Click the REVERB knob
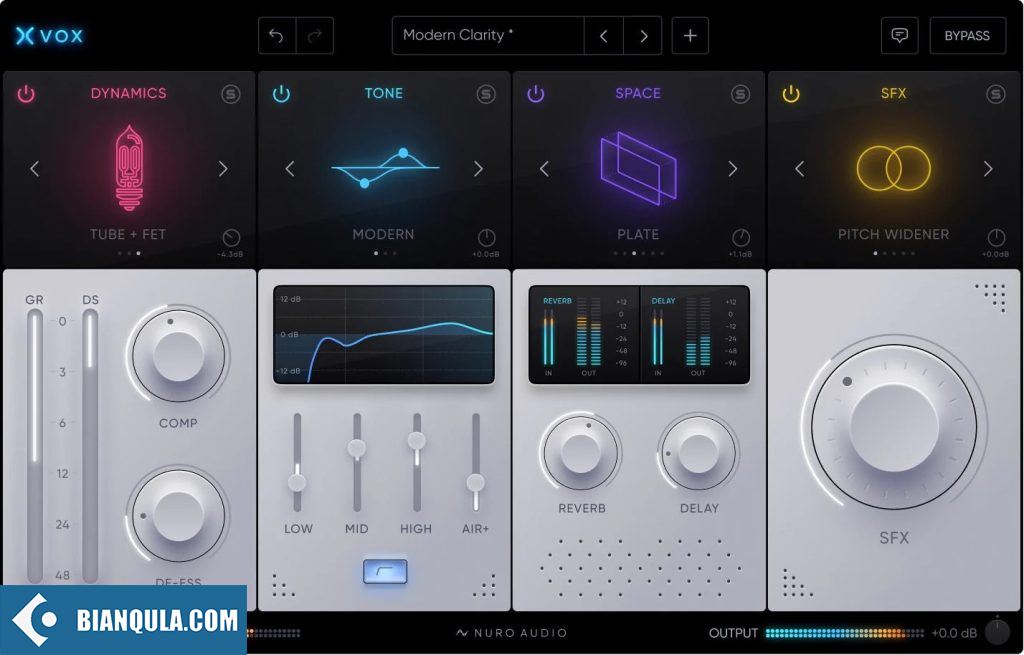 tap(581, 453)
